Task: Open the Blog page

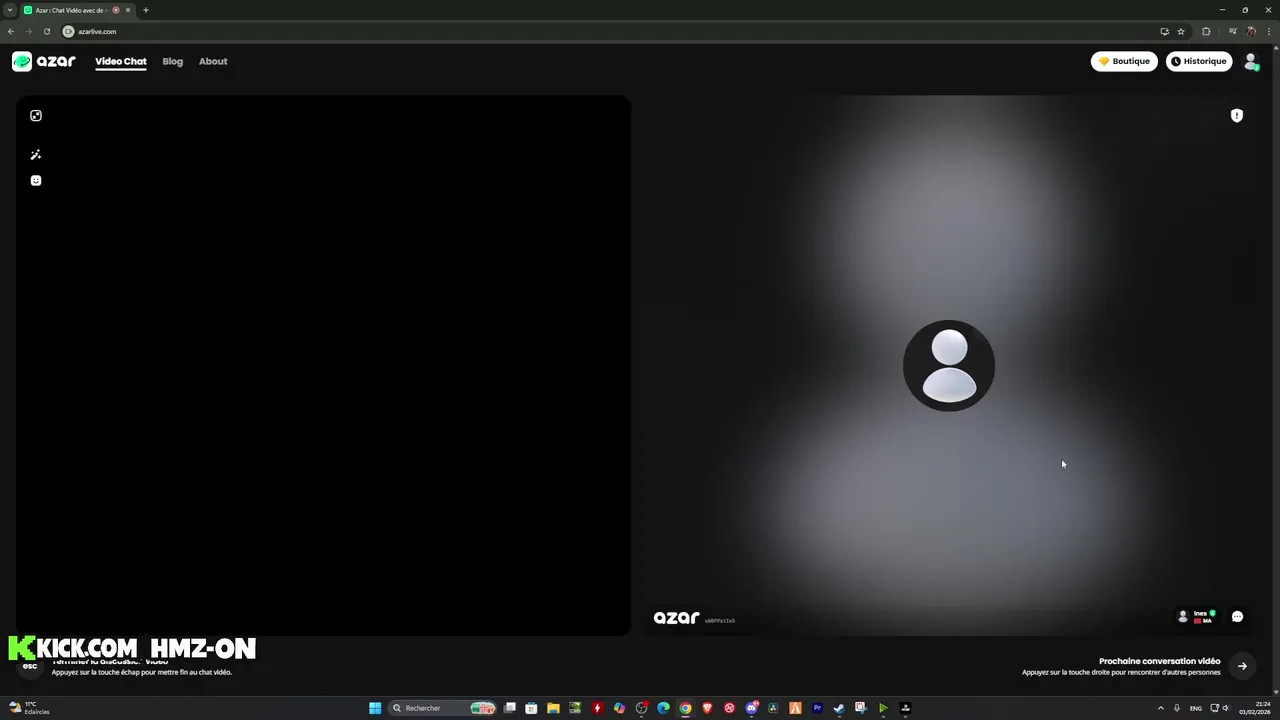Action: tap(173, 61)
